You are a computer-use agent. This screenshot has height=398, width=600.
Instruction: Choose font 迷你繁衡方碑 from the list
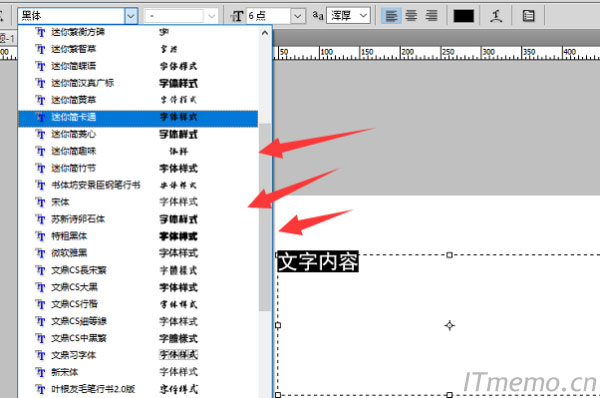(138, 32)
